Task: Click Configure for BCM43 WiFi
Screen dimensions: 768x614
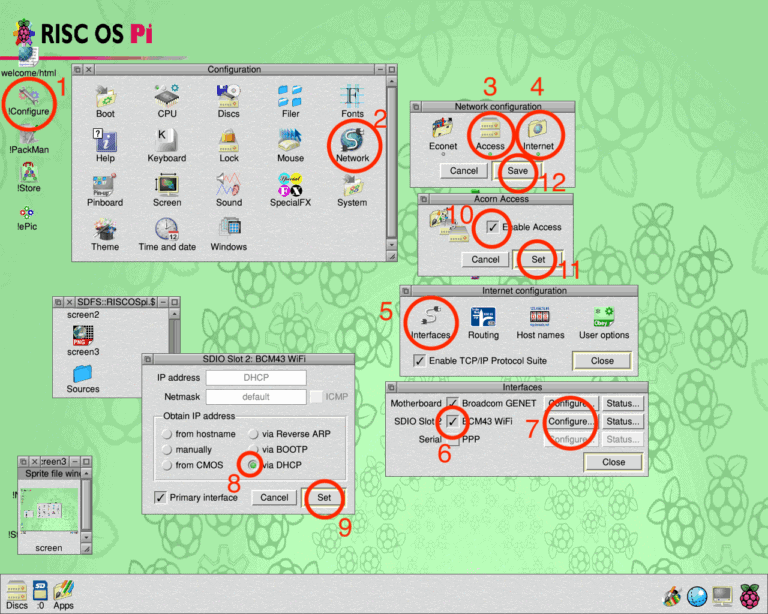Action: 571,421
